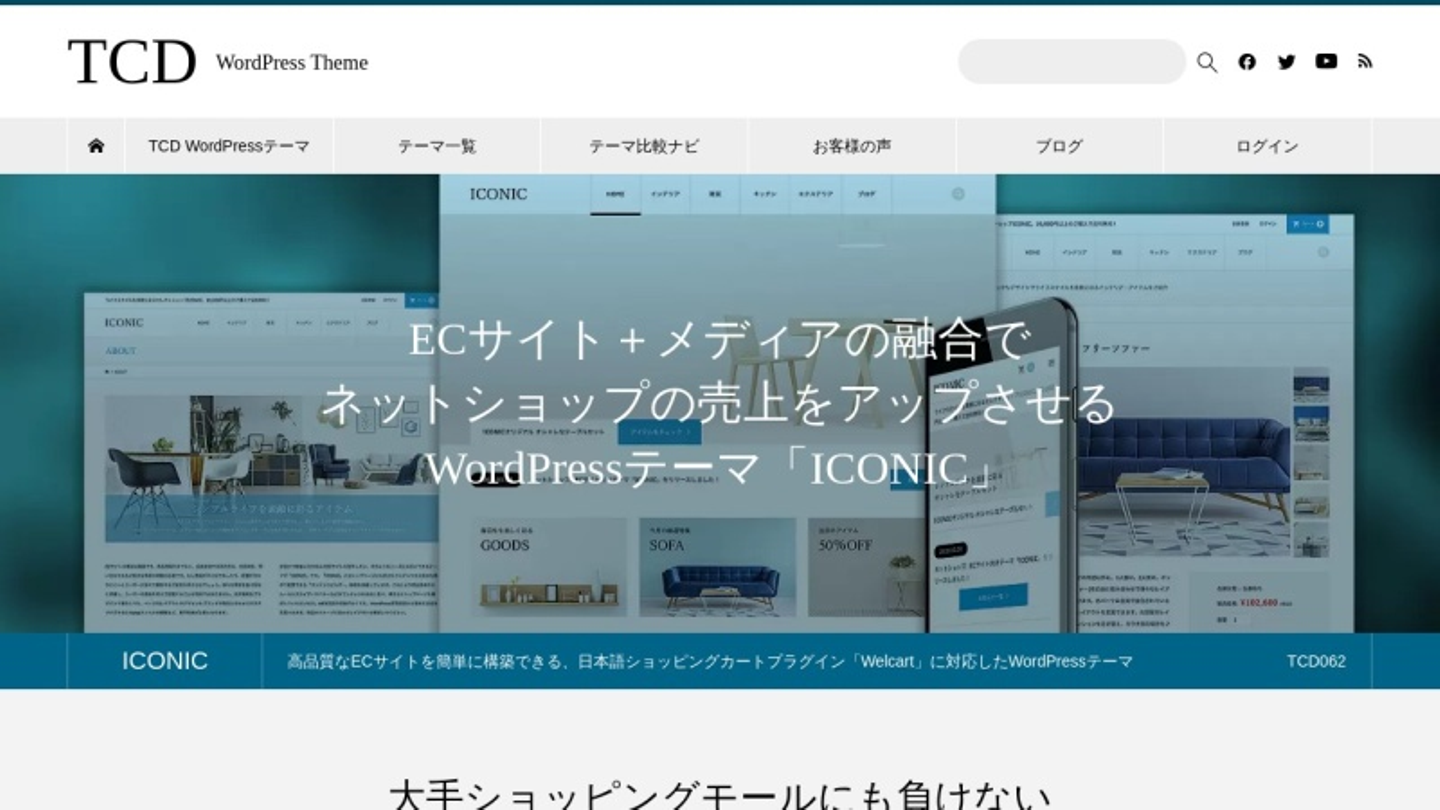
Task: Open テーマ比較ナビ menu item
Action: coord(644,146)
